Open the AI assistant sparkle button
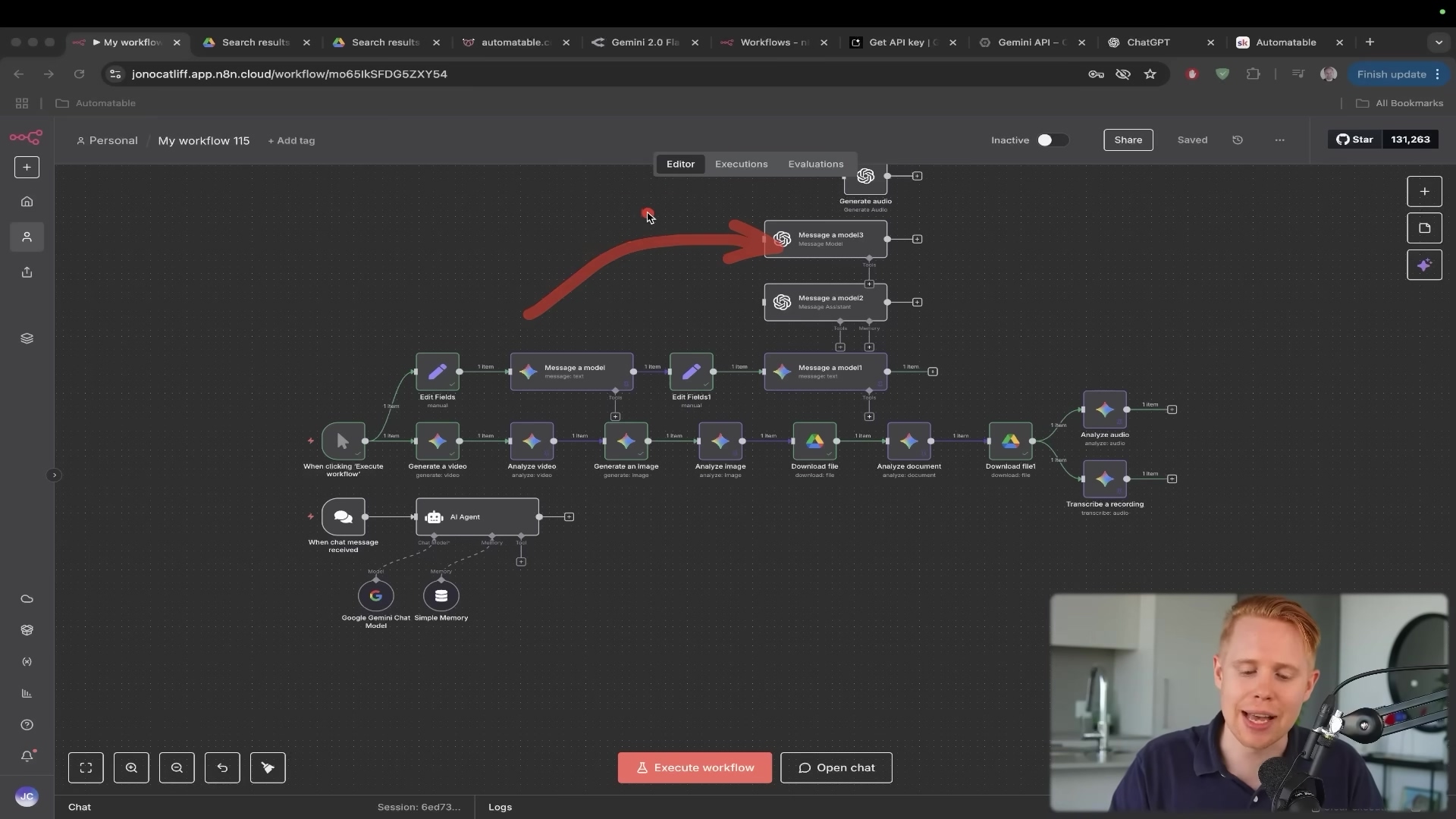Image resolution: width=1456 pixels, height=819 pixels. (x=1424, y=265)
